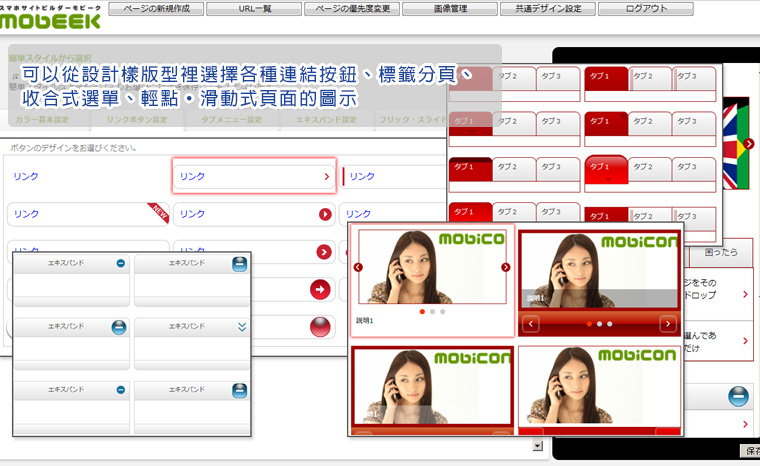Select the highlighted リンク button with chevron
The image size is (760, 466).
click(x=253, y=176)
